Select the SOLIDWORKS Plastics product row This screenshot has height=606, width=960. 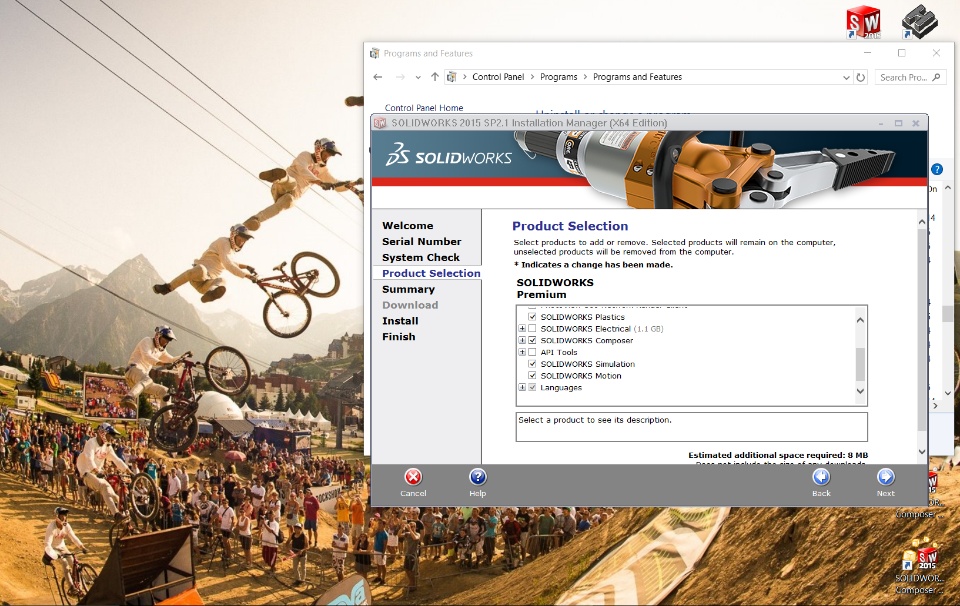tap(582, 317)
